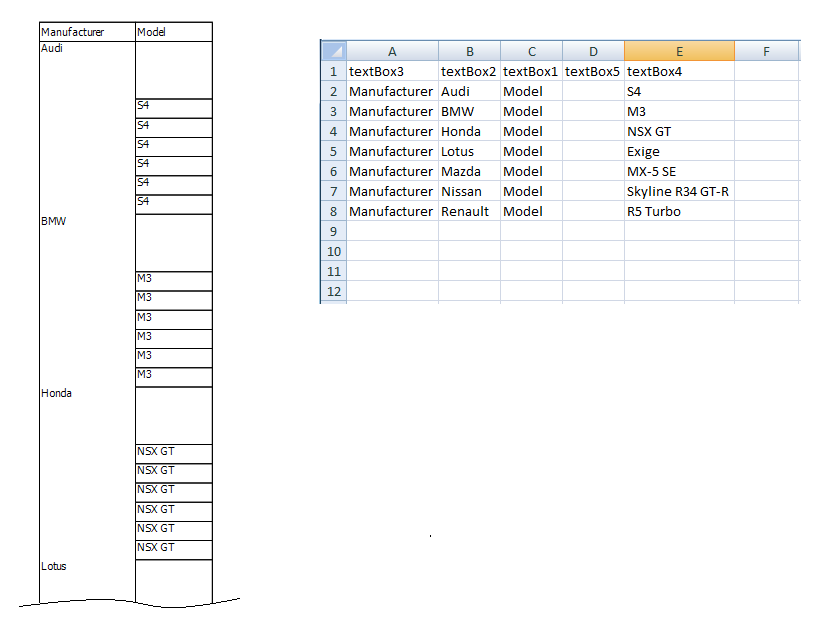Select highlighted column E header
The height and width of the screenshot is (642, 830).
tap(679, 51)
